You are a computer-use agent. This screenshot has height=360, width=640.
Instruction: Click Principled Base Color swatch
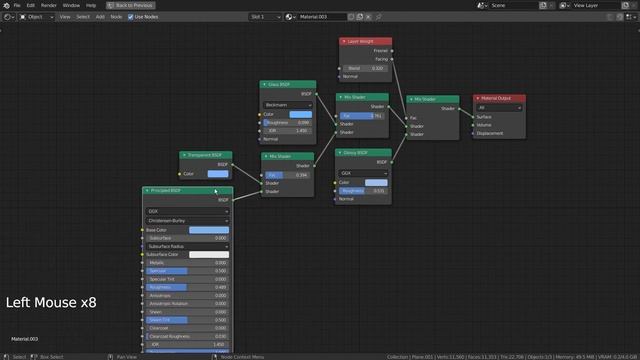pyautogui.click(x=209, y=230)
